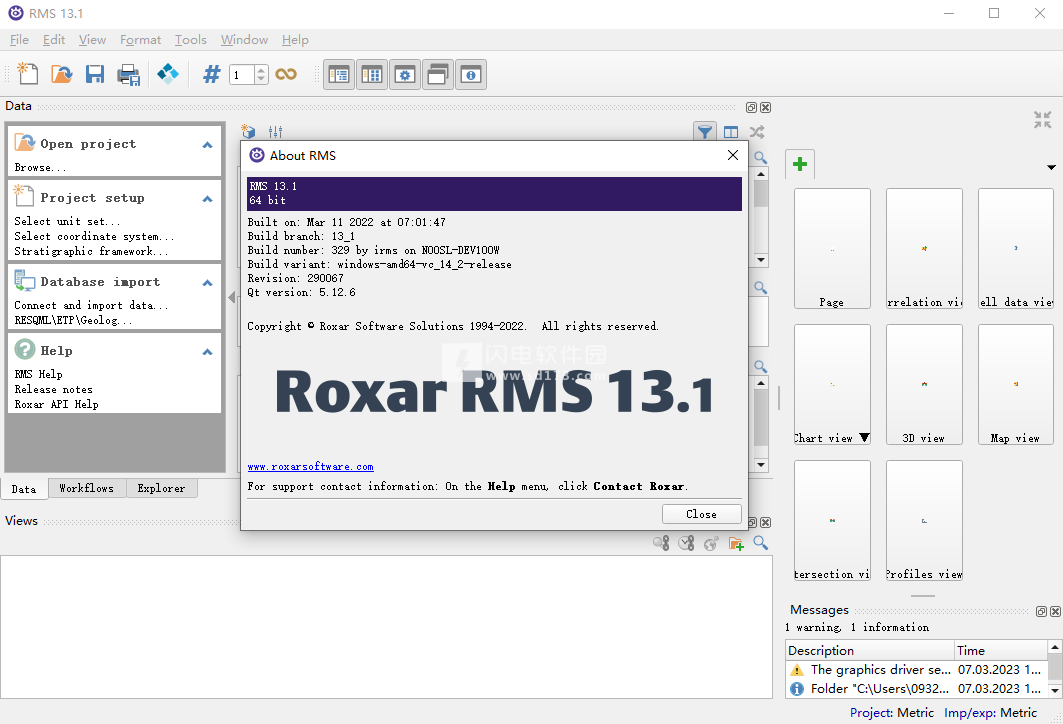The width and height of the screenshot is (1063, 724).
Task: Click the hash number sign icon
Action: click(x=212, y=74)
